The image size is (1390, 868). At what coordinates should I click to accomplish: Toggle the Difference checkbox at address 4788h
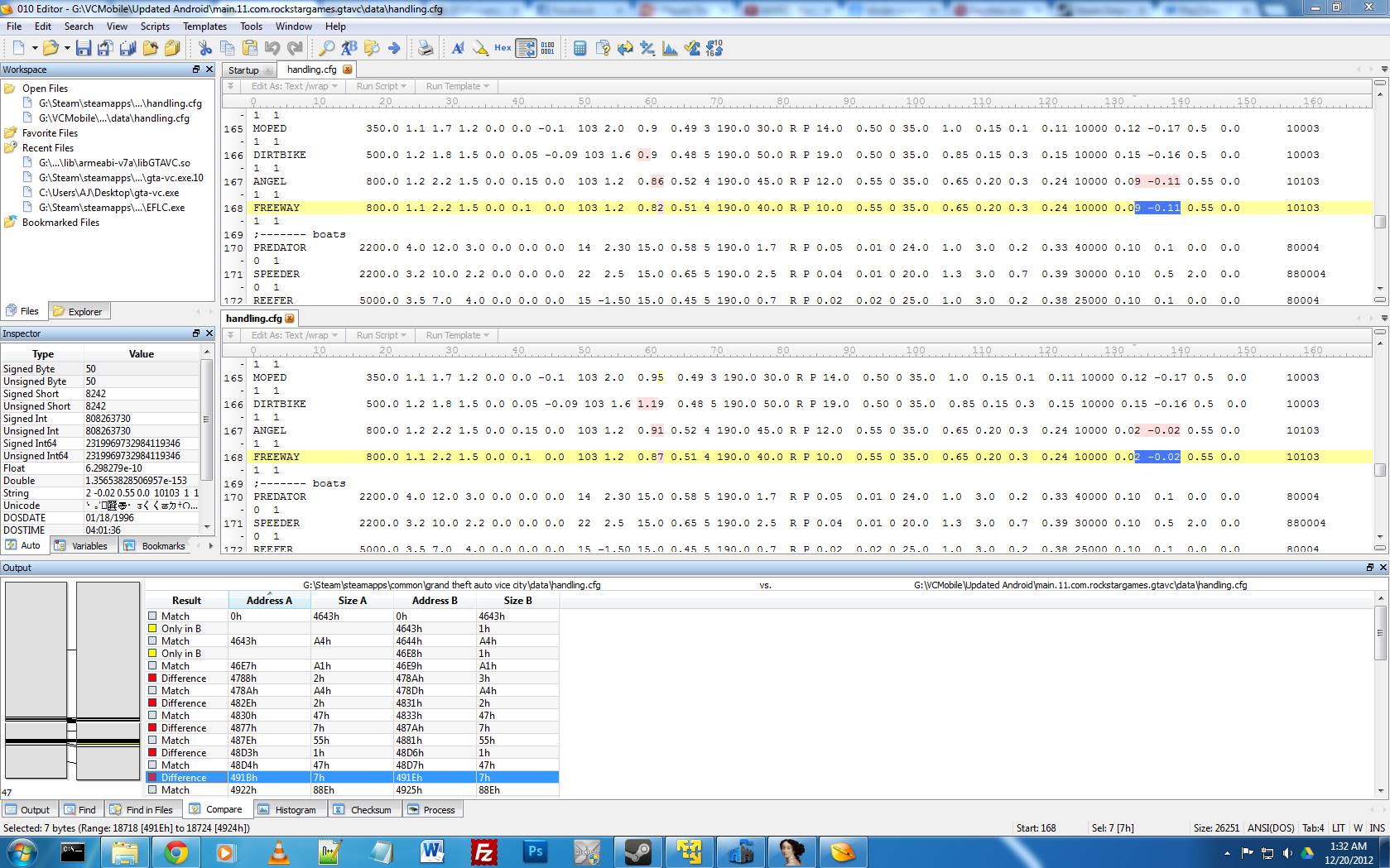(x=152, y=678)
